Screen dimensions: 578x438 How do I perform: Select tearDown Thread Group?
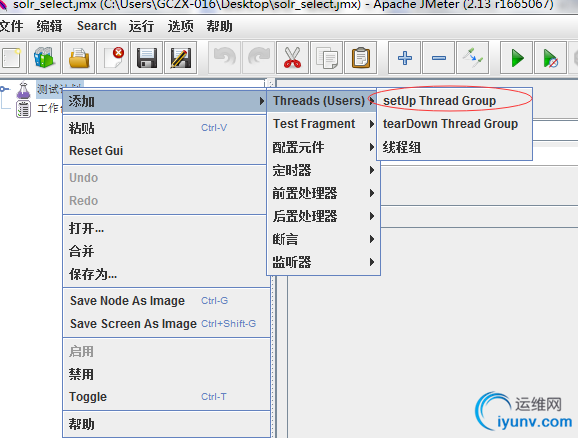(x=455, y=124)
